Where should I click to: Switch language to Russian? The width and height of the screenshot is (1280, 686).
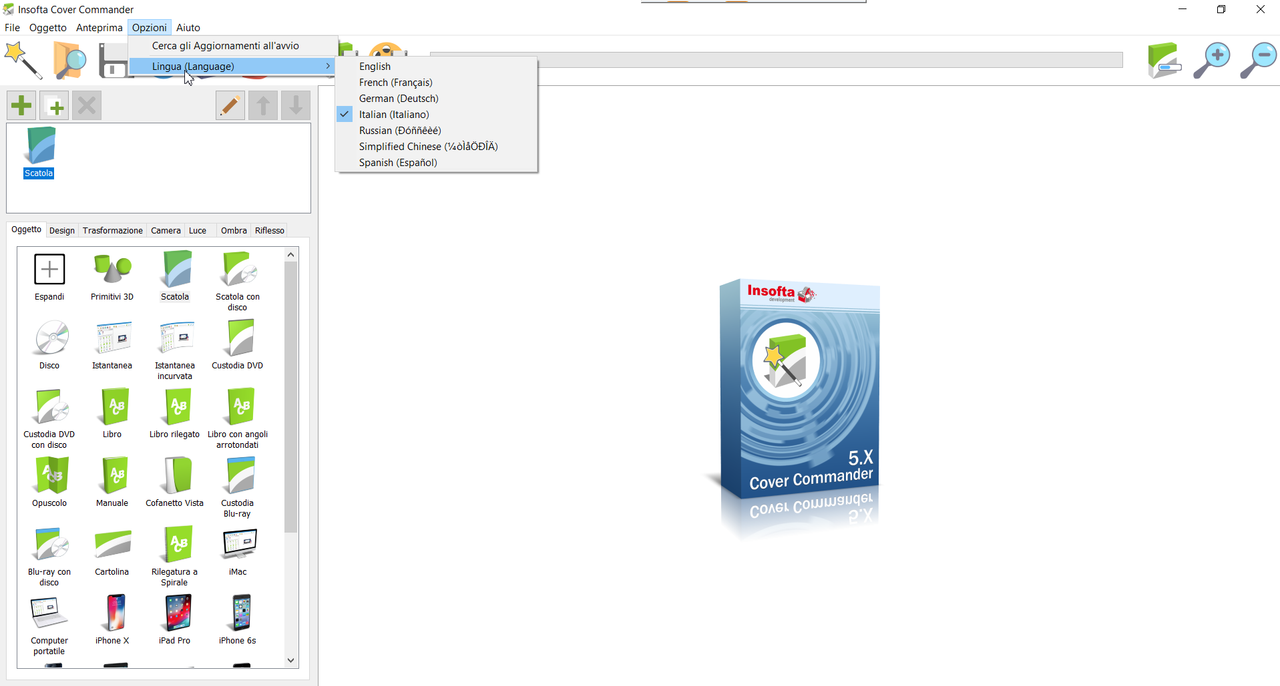coord(437,131)
